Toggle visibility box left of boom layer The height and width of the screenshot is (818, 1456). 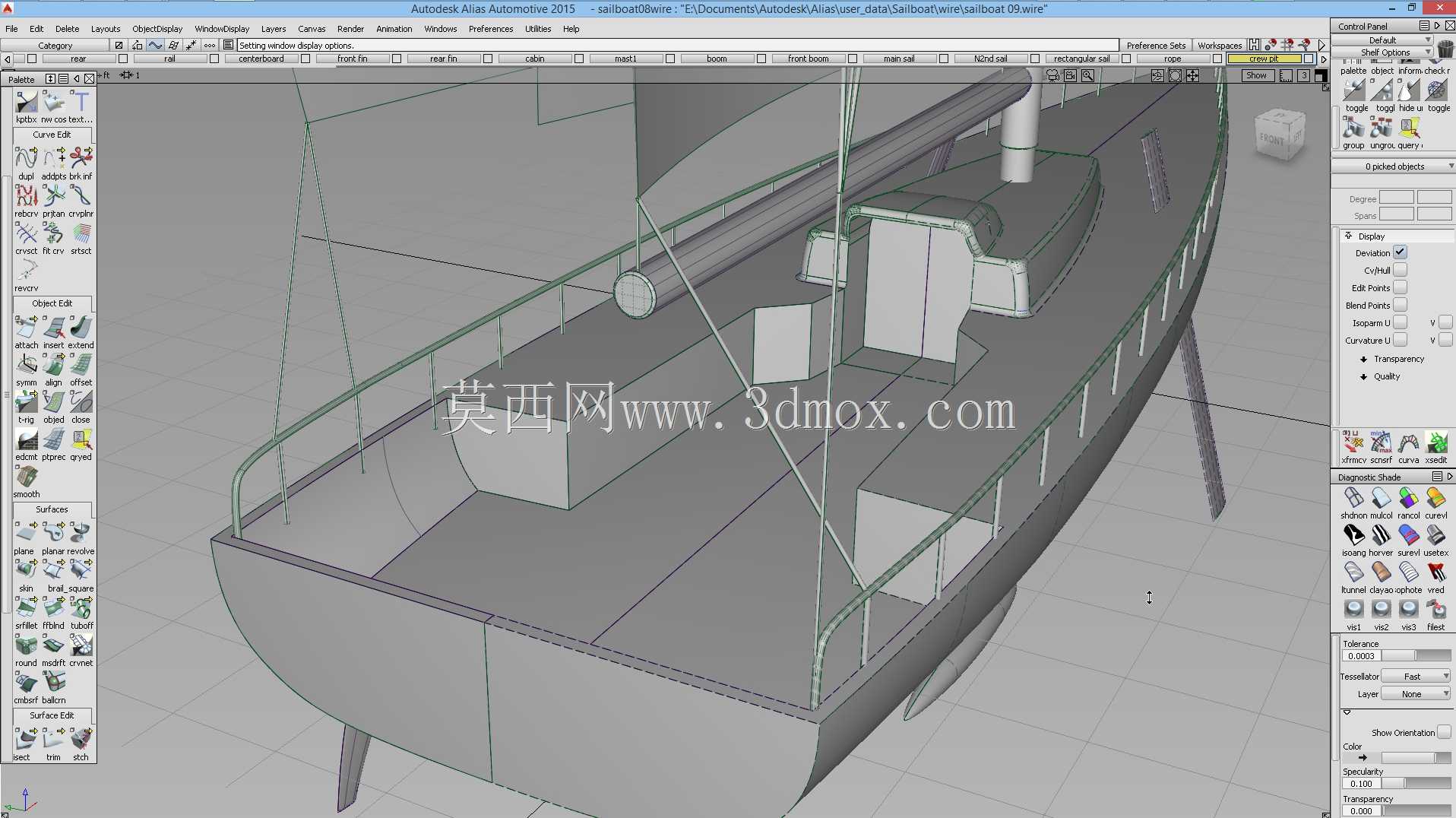coord(670,59)
